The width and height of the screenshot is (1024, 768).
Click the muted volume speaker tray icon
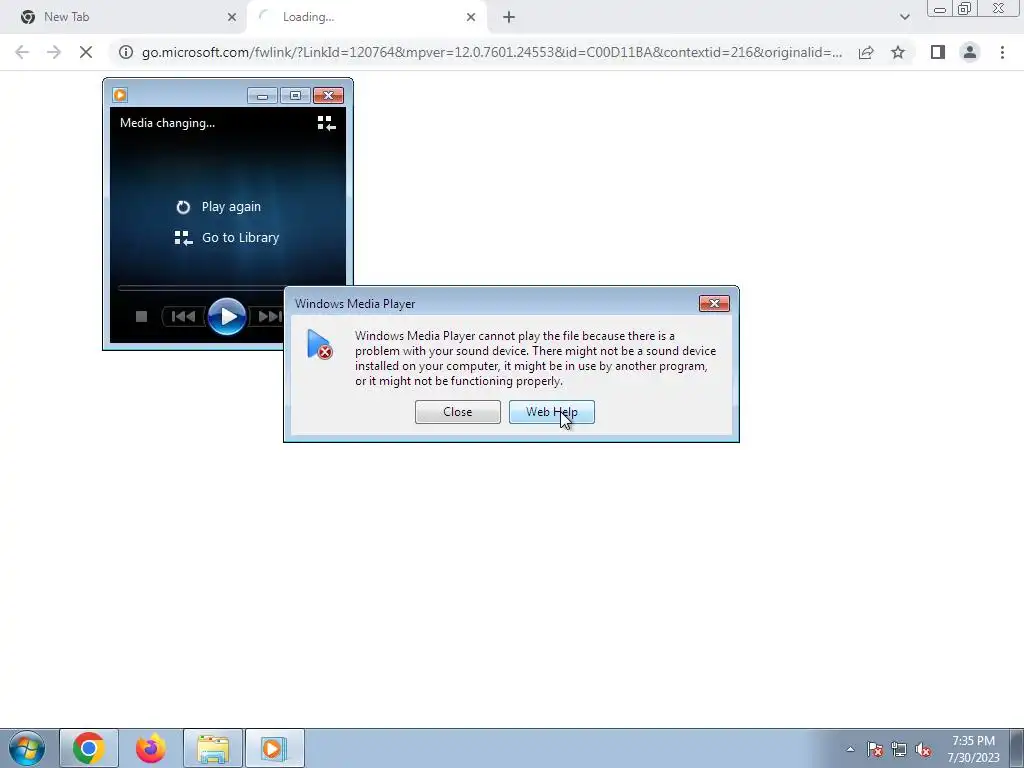tap(923, 749)
